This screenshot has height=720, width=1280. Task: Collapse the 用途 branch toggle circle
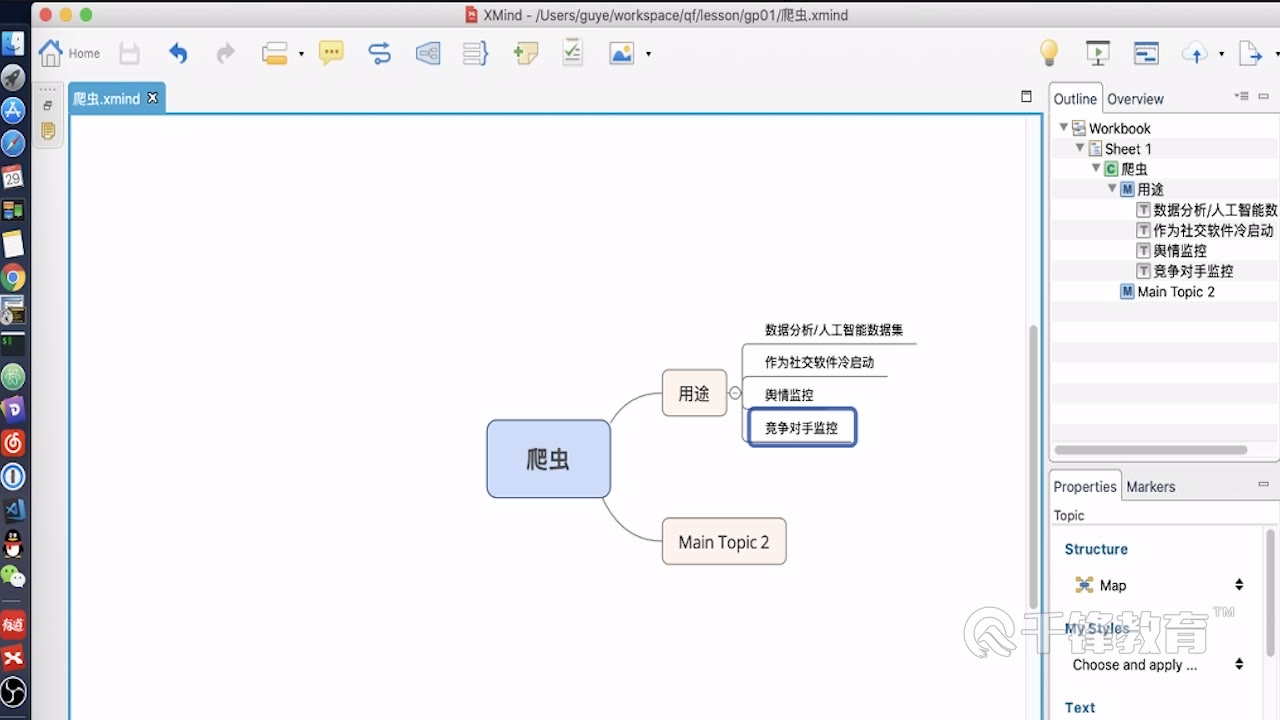[735, 393]
